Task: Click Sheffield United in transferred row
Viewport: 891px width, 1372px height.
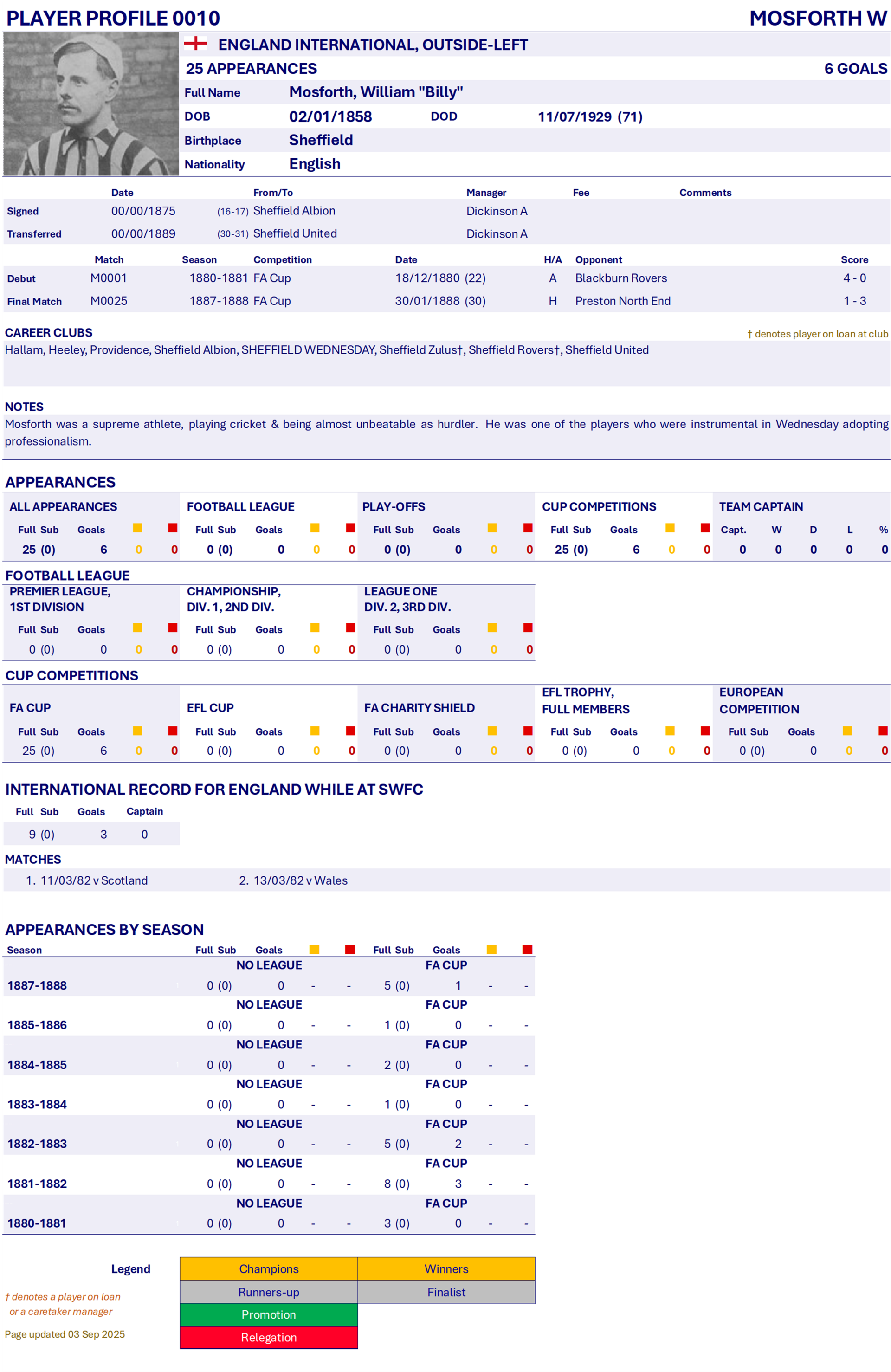Action: 295,233
